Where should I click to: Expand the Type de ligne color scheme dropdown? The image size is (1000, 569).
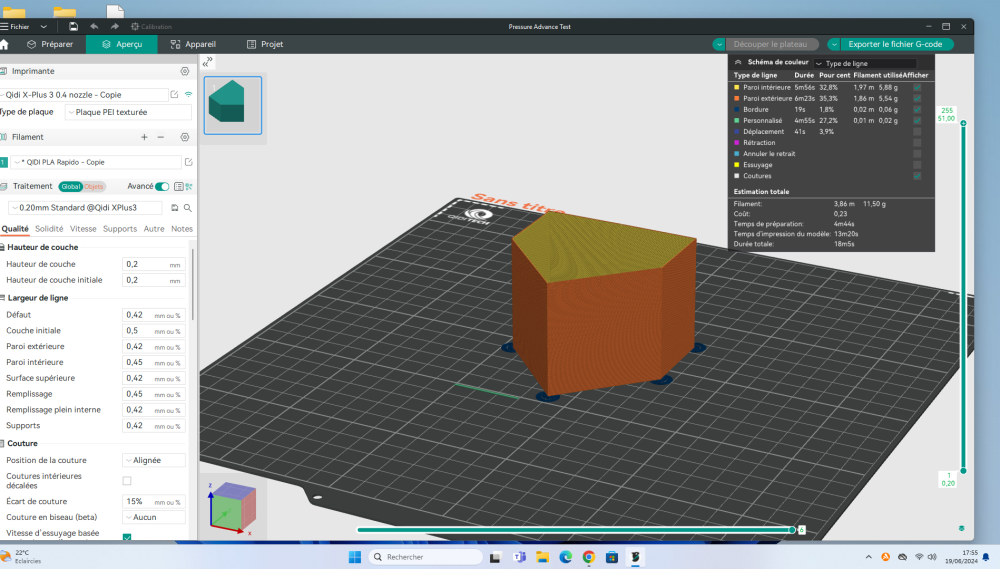[865, 63]
